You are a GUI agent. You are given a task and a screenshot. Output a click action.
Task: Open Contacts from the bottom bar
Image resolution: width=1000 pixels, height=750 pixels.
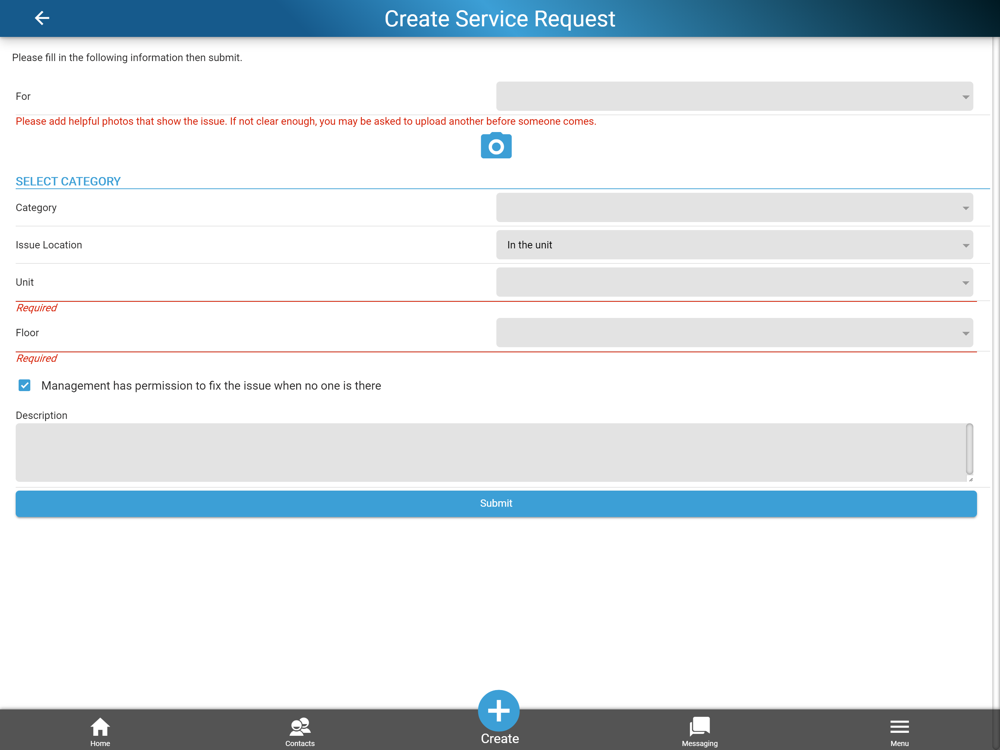(300, 732)
